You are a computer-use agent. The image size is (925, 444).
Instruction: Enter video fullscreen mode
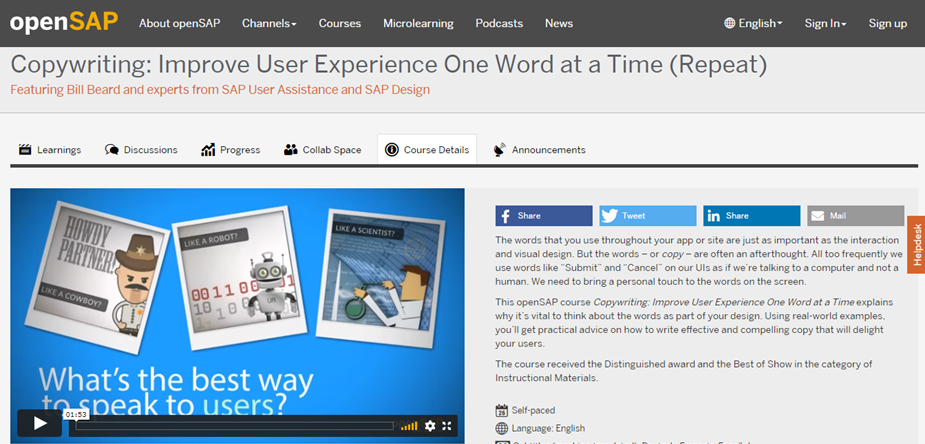pos(447,425)
